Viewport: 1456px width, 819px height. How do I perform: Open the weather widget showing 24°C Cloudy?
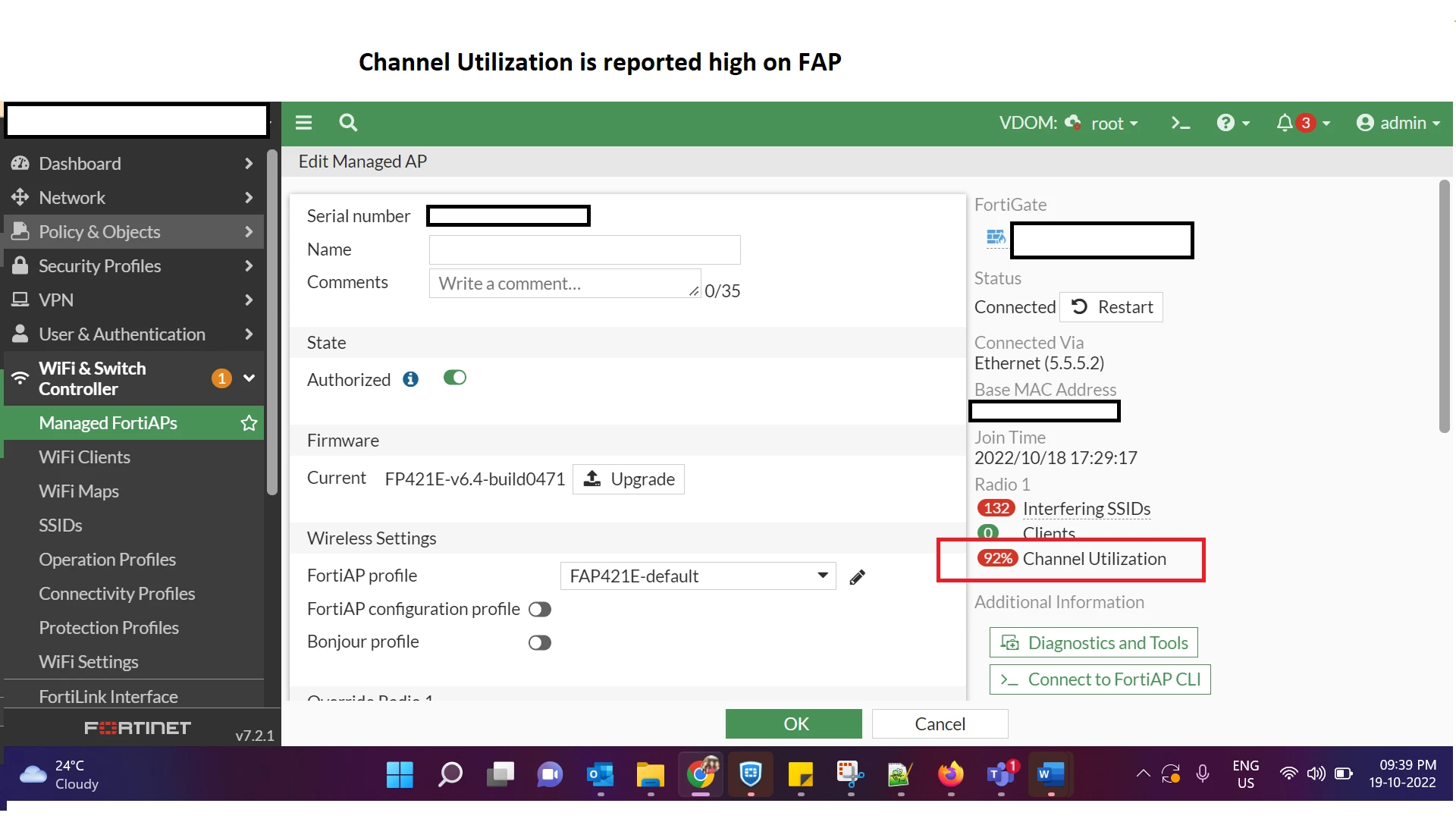coord(59,774)
